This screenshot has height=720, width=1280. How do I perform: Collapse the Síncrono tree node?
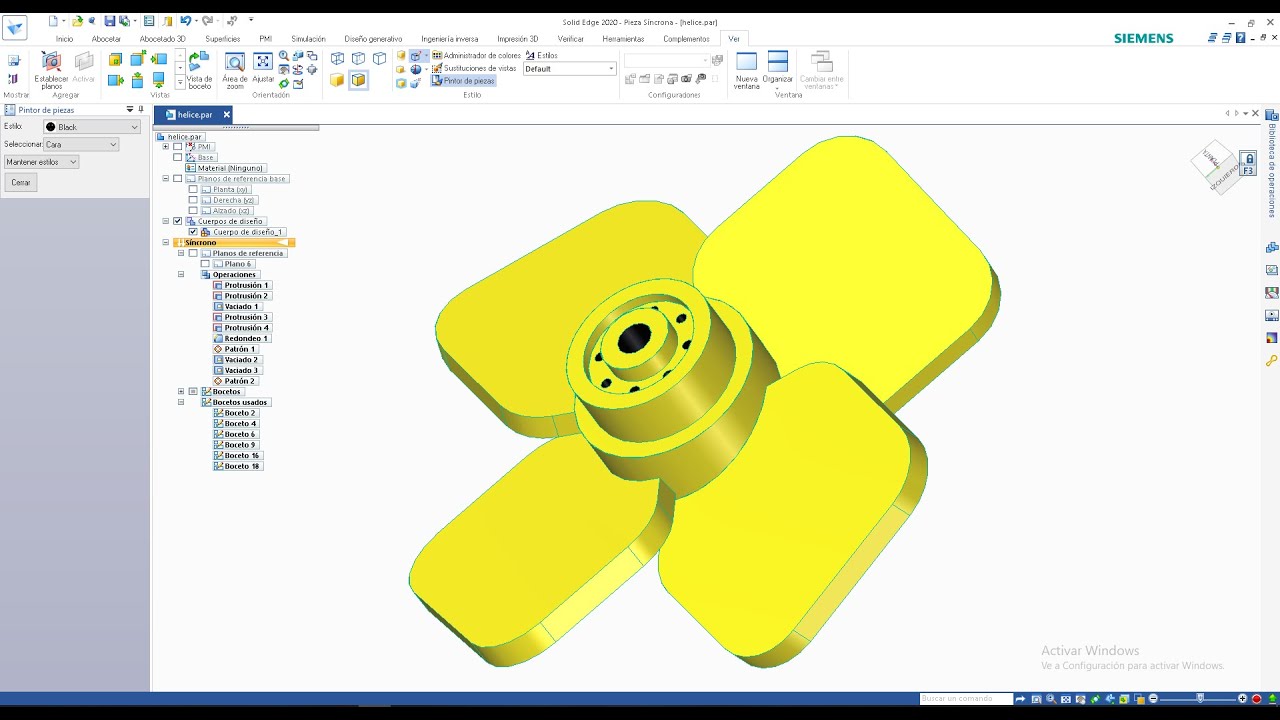pyautogui.click(x=166, y=243)
